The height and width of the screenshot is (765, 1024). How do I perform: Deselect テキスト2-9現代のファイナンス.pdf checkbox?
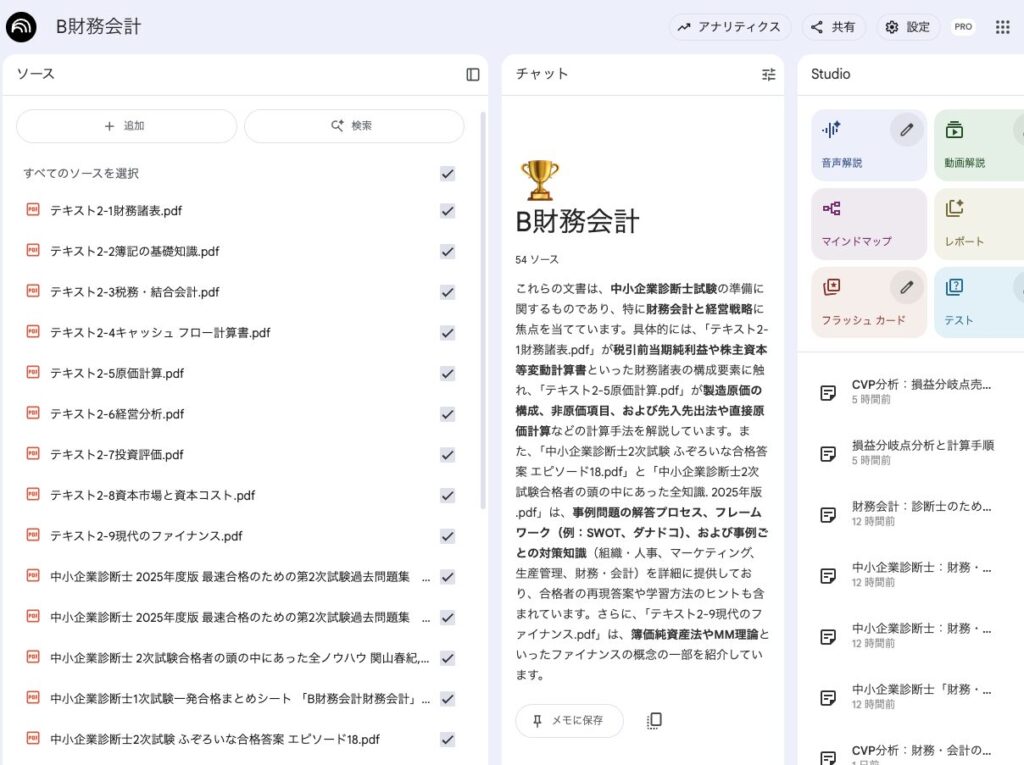tap(447, 536)
